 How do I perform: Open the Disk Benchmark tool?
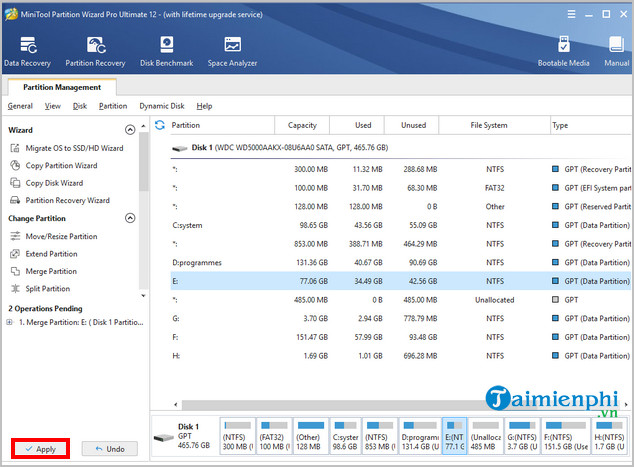(167, 51)
